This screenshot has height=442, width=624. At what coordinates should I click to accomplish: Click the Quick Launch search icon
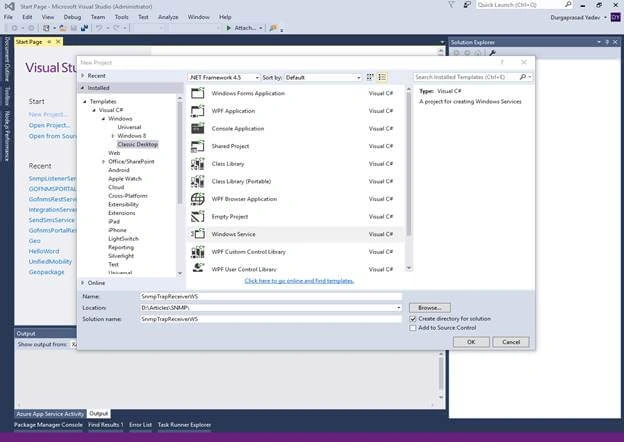568,5
